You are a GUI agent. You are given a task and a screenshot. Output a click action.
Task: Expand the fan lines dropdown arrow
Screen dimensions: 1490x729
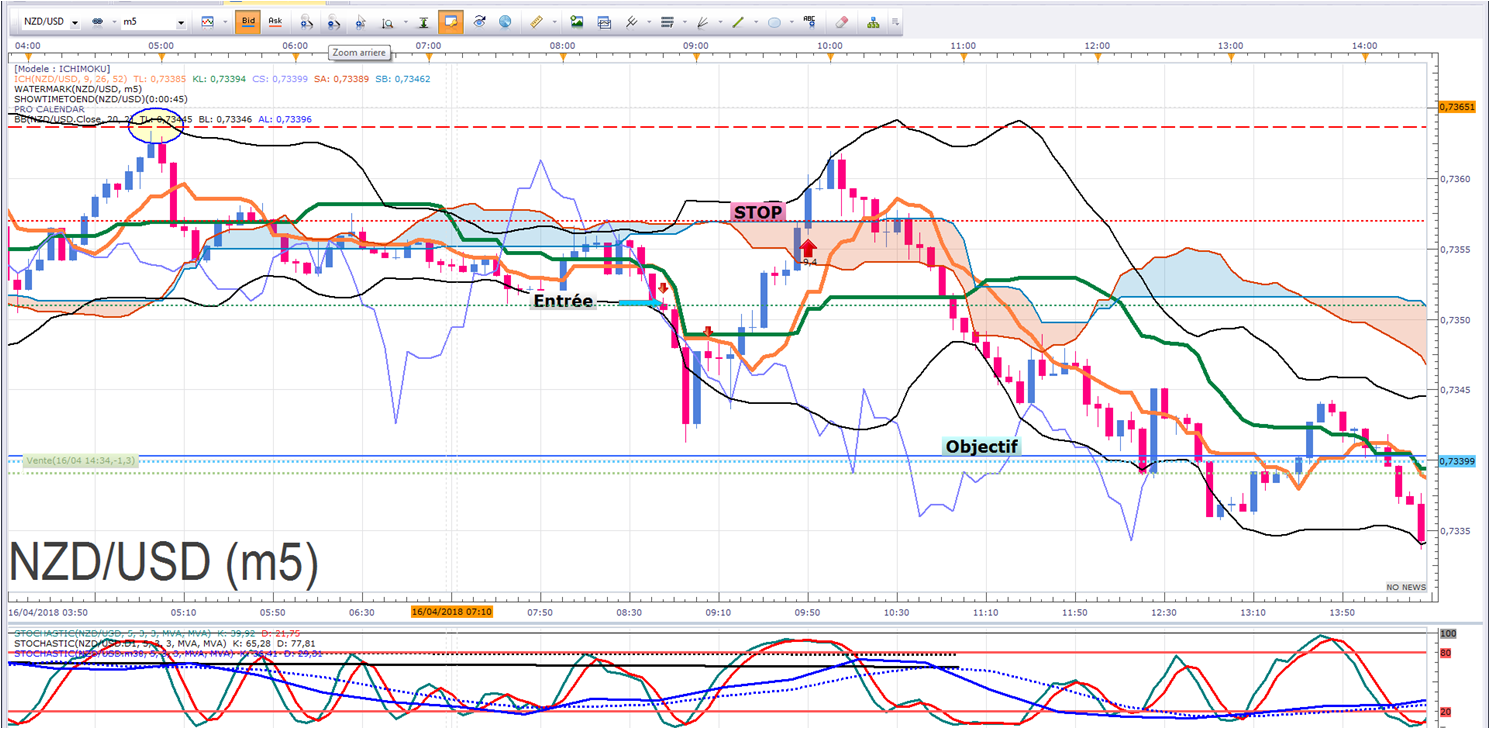pos(719,21)
